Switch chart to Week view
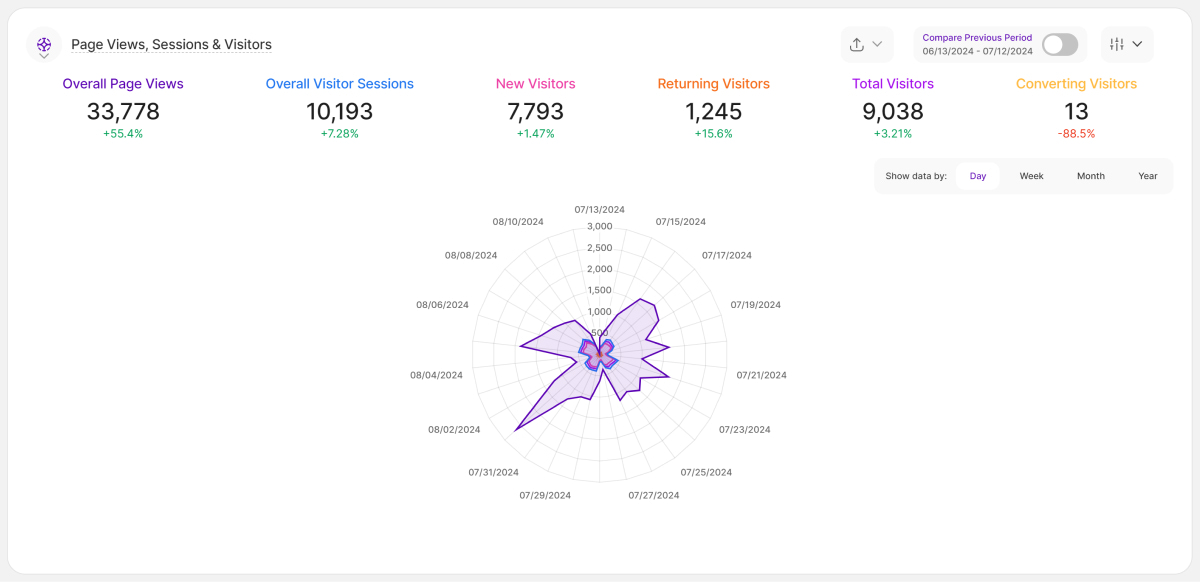Screen dimensions: 1200x582 coord(1031,176)
